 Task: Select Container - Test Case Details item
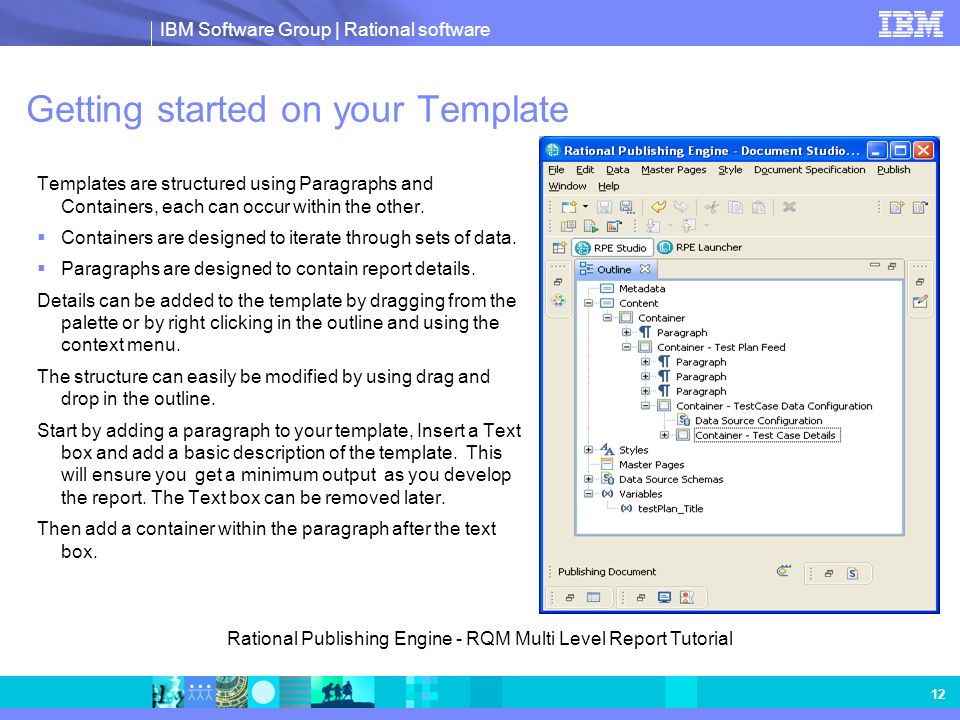[x=765, y=435]
